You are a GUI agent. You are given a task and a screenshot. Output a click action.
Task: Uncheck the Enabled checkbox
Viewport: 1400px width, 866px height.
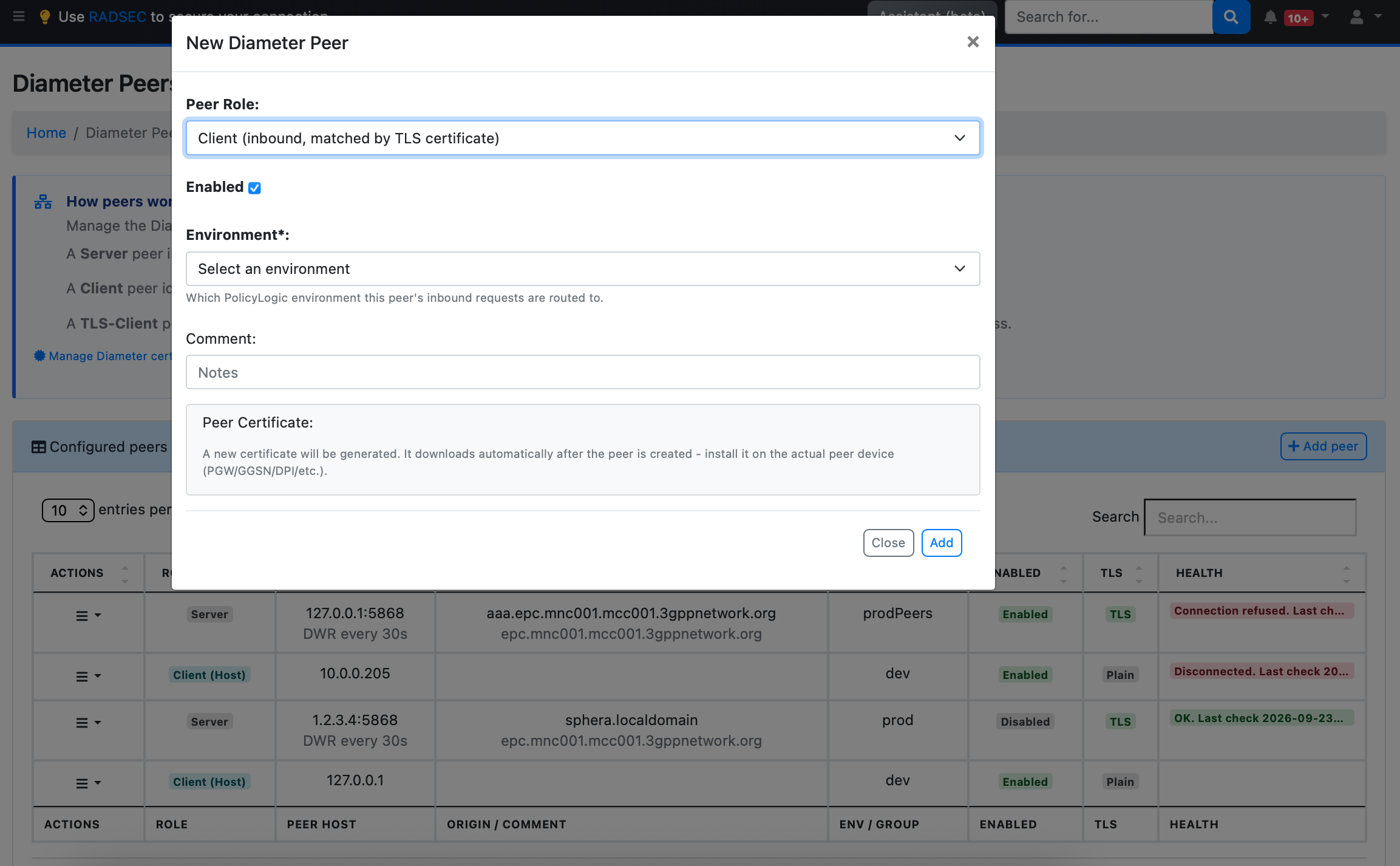pos(254,188)
